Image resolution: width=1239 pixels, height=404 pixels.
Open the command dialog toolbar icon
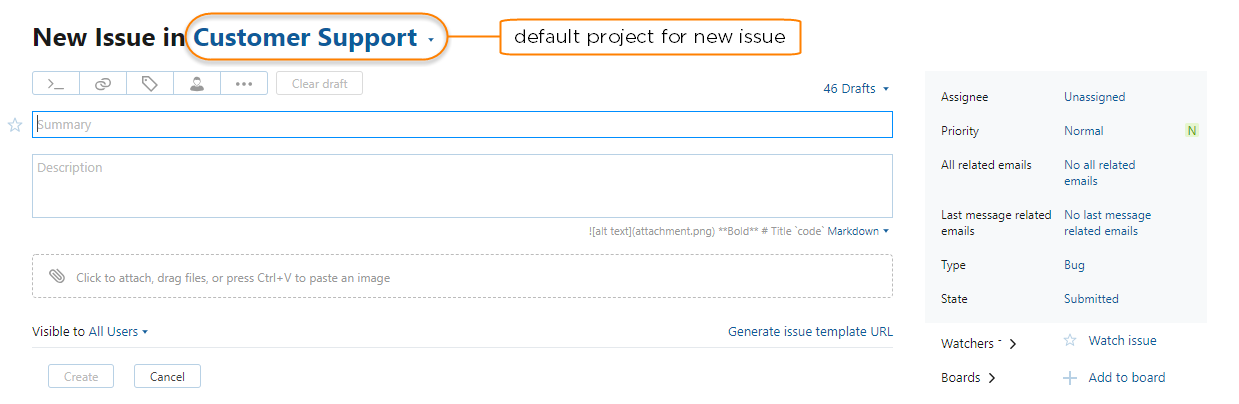(x=56, y=84)
